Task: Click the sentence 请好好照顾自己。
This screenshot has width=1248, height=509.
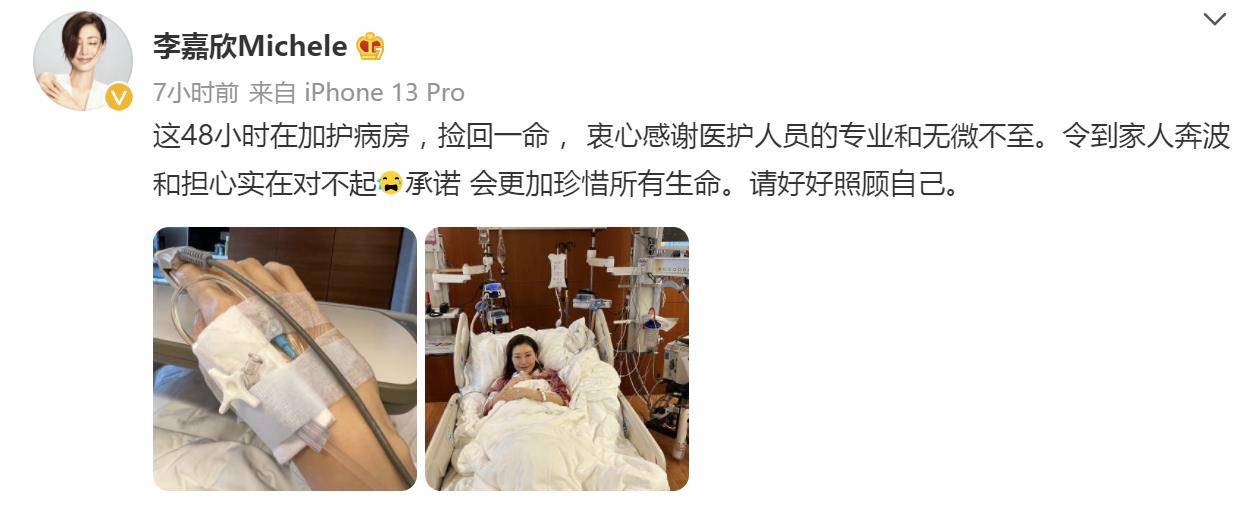Action: [x=853, y=185]
